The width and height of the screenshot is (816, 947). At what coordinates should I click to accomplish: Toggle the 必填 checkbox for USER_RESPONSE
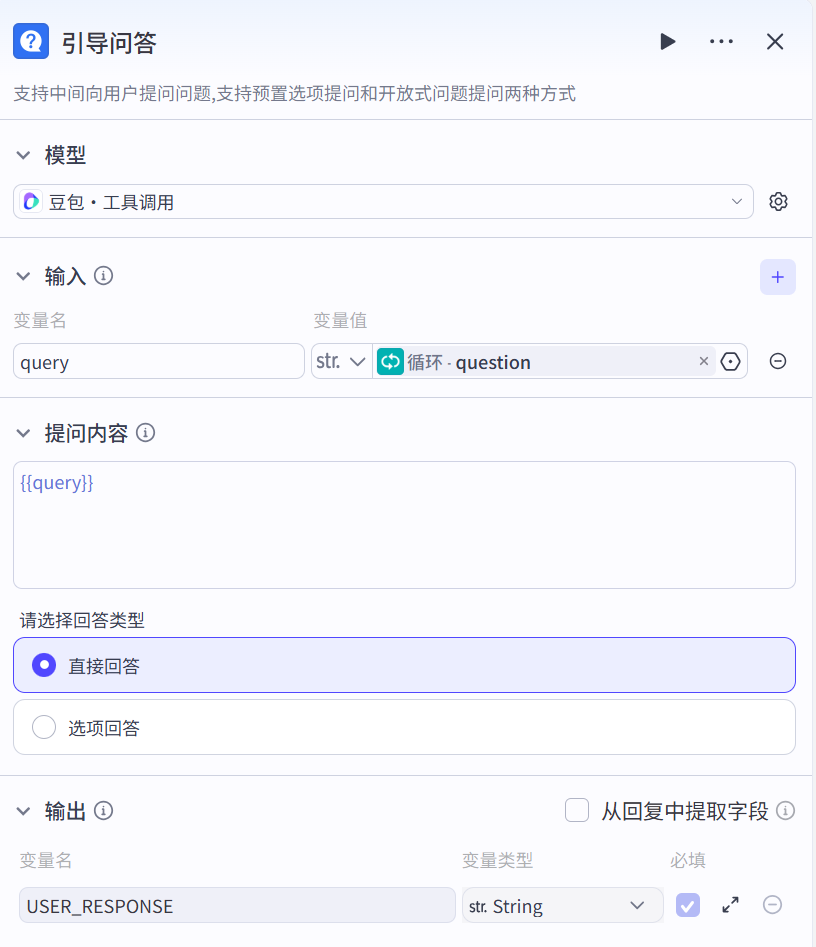point(688,905)
